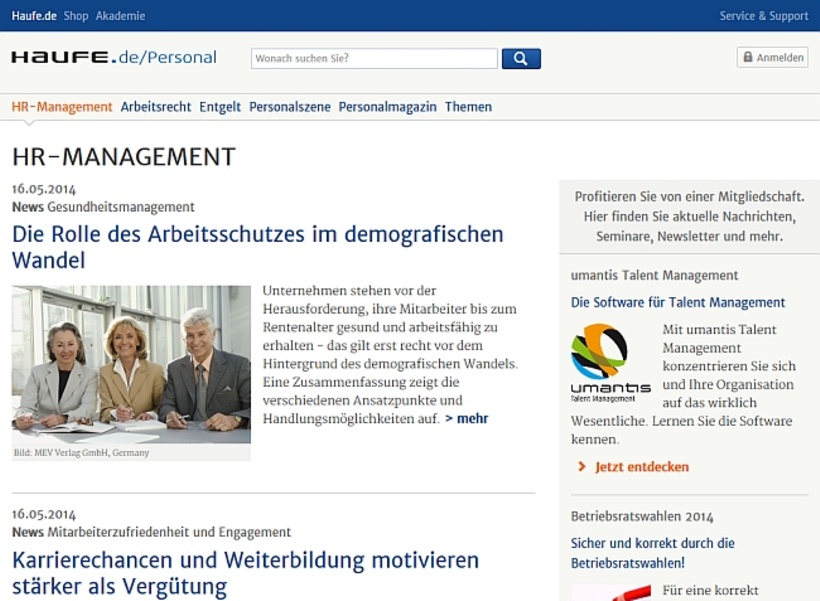Image resolution: width=820 pixels, height=601 pixels.
Task: Click the lock icon inside the Anmelden button
Action: (x=748, y=57)
